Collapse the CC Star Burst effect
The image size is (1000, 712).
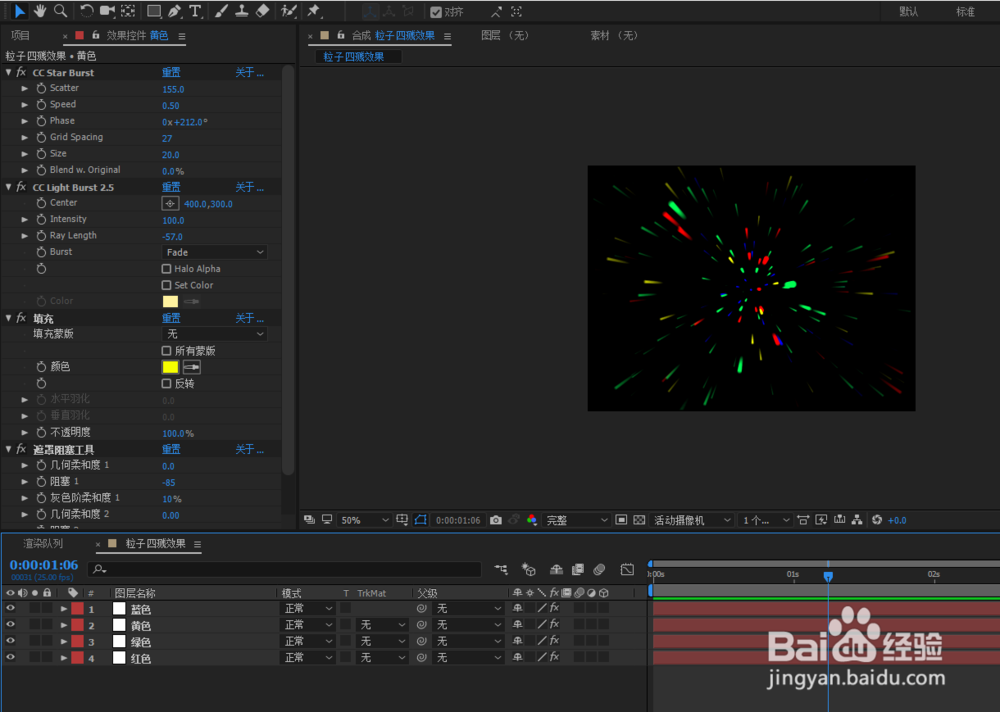coord(9,72)
